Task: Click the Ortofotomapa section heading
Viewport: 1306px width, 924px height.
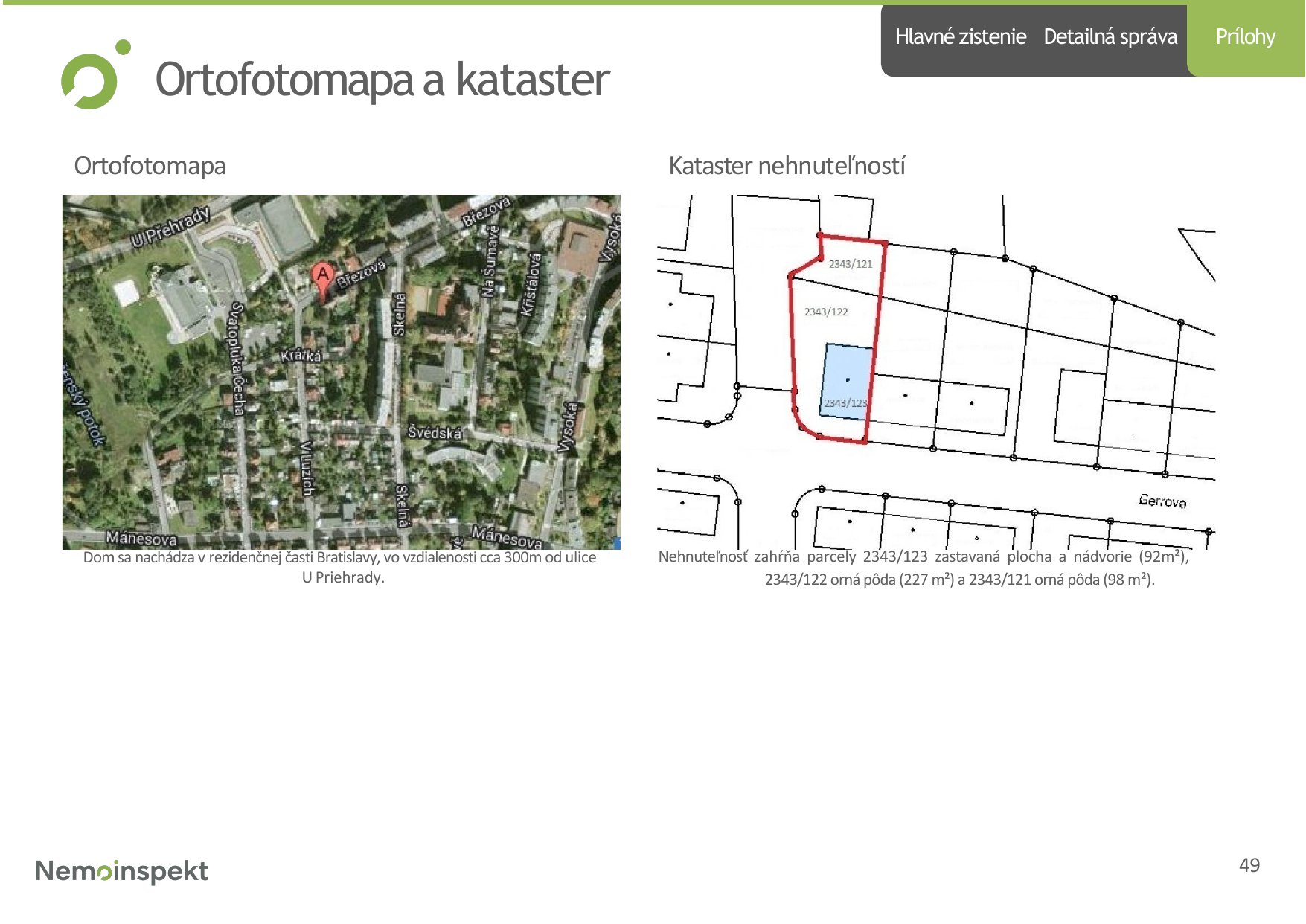Action: pos(150,165)
